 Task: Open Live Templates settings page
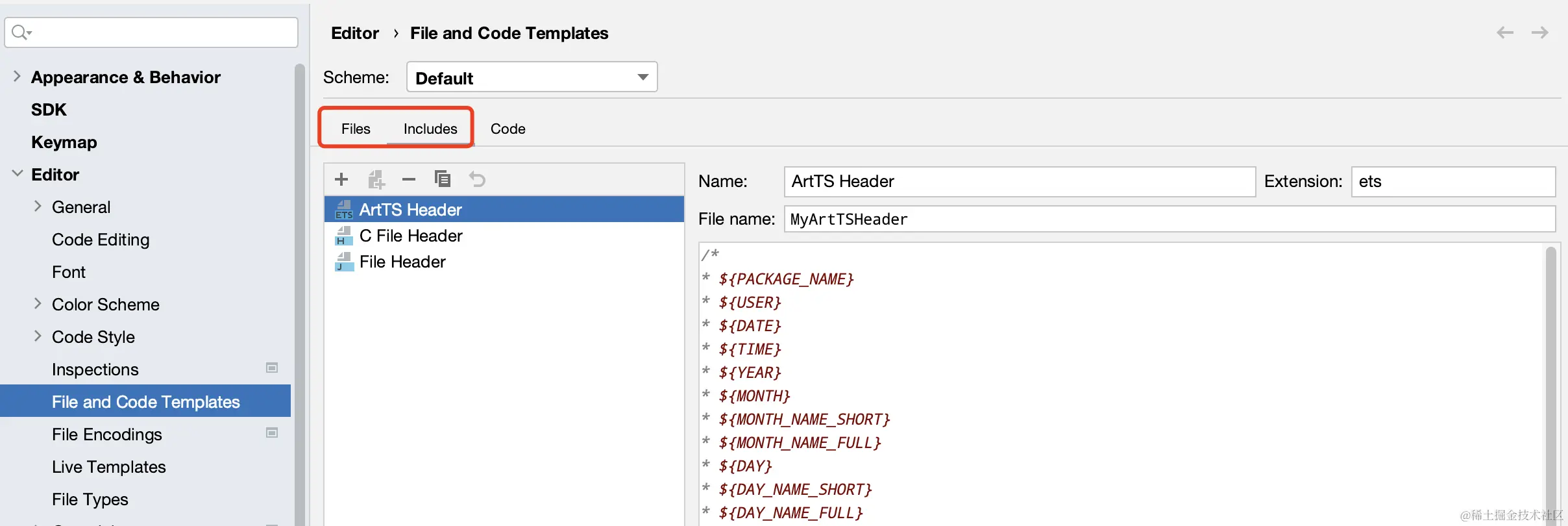(x=109, y=467)
